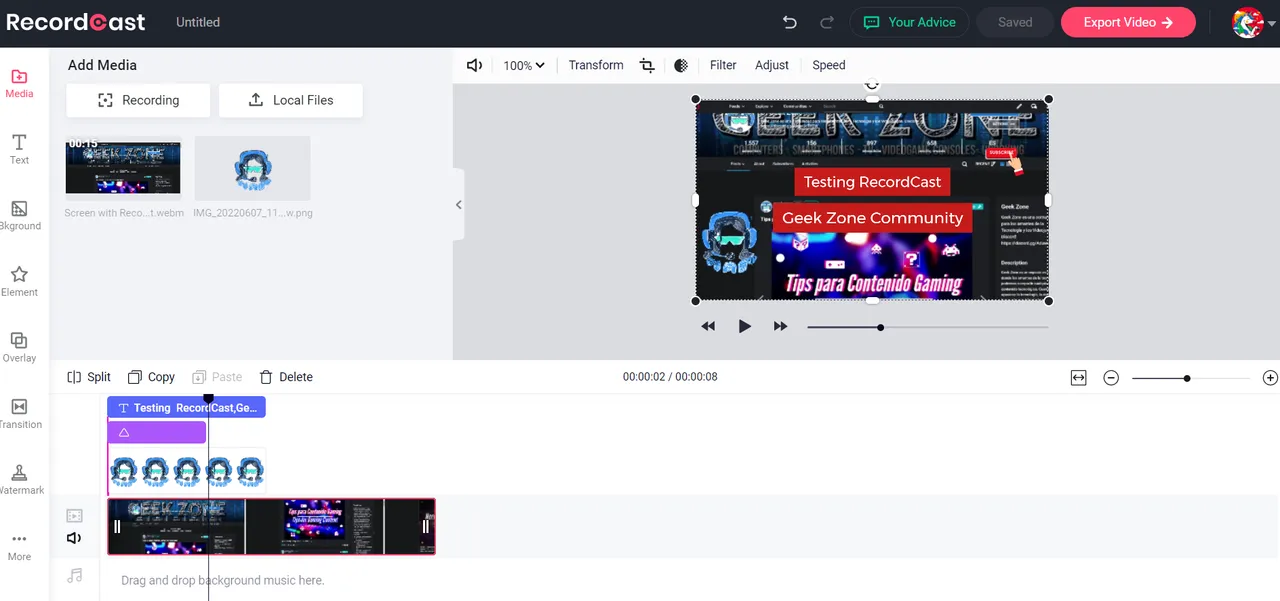
Task: Open the Overlay panel in sidebar
Action: [19, 348]
